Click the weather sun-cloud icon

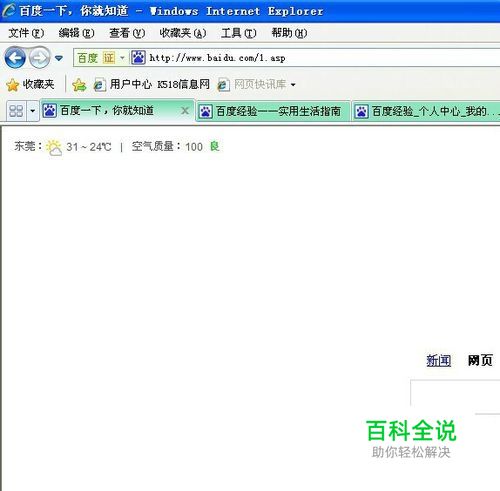point(54,147)
